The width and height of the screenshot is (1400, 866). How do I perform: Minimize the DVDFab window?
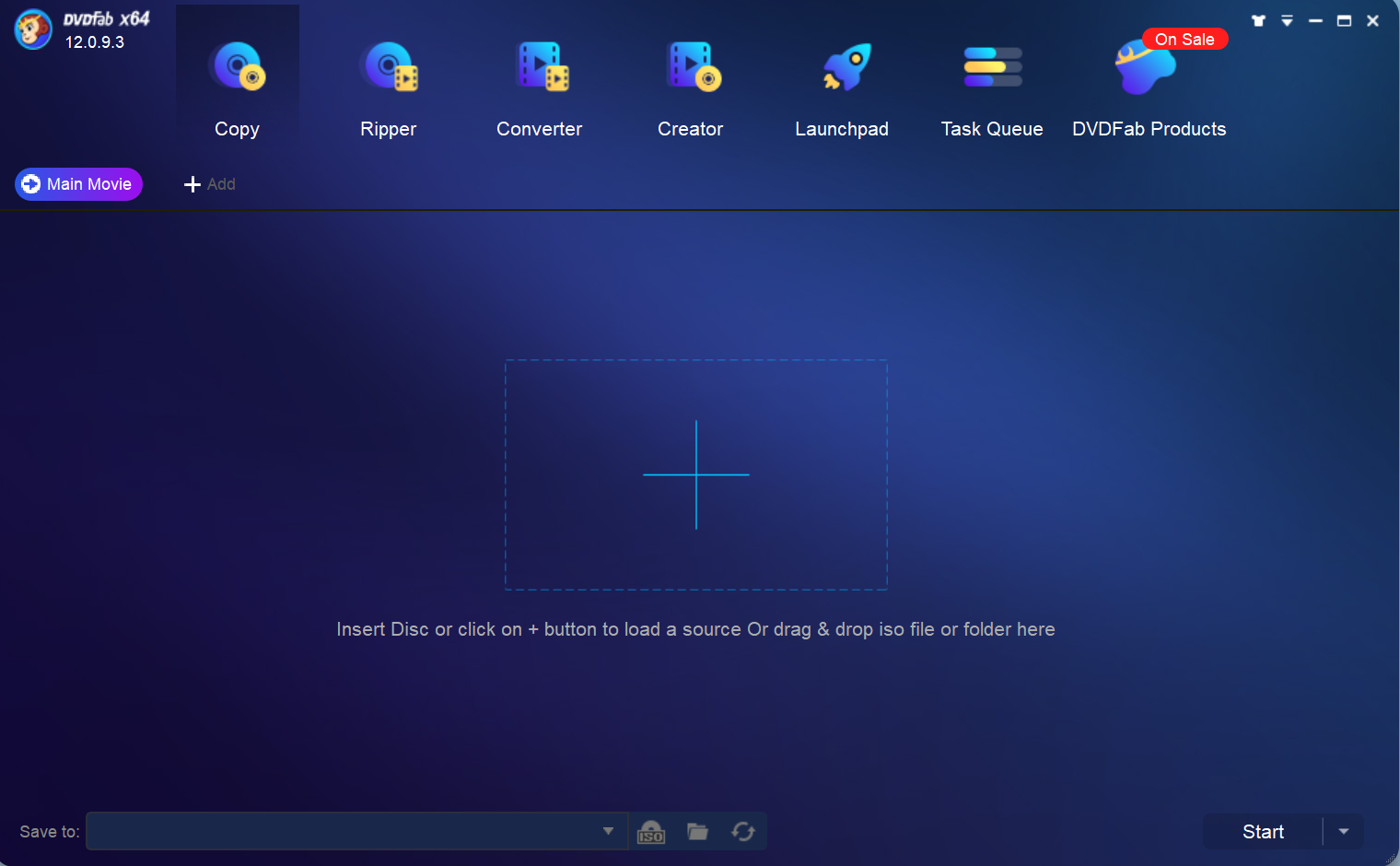coord(1316,20)
